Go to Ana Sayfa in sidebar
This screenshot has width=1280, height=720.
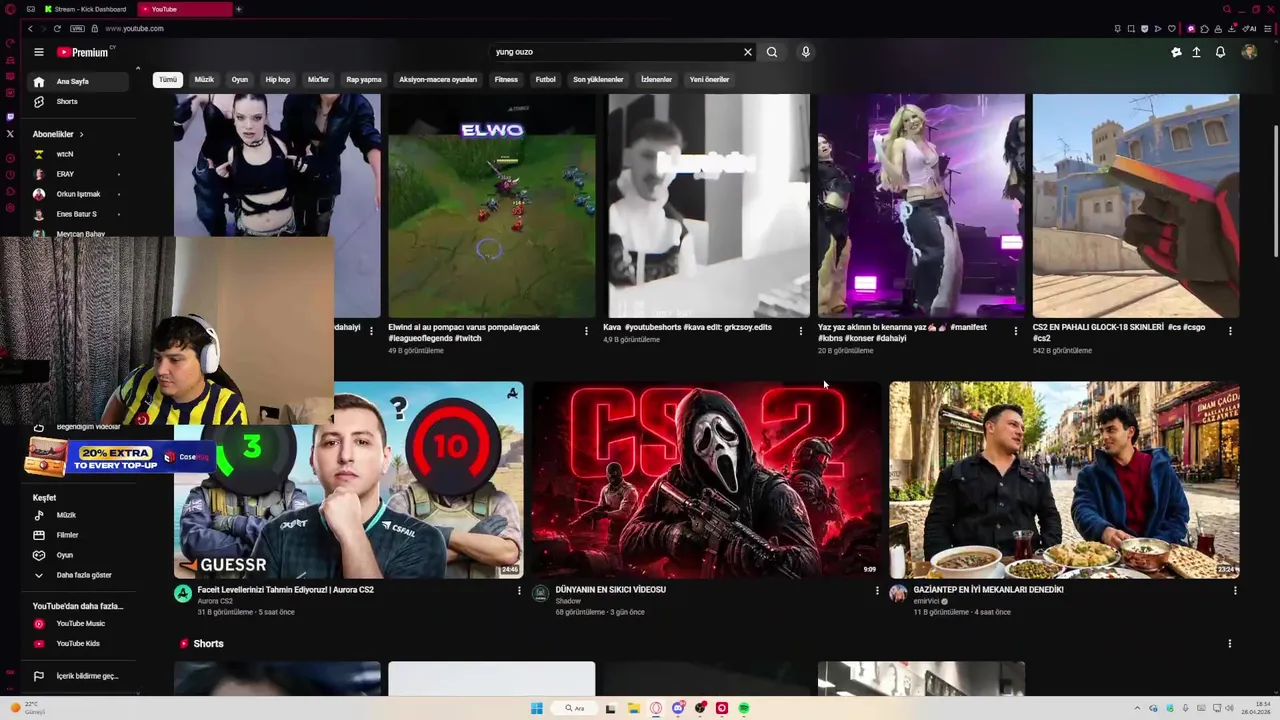click(x=80, y=82)
